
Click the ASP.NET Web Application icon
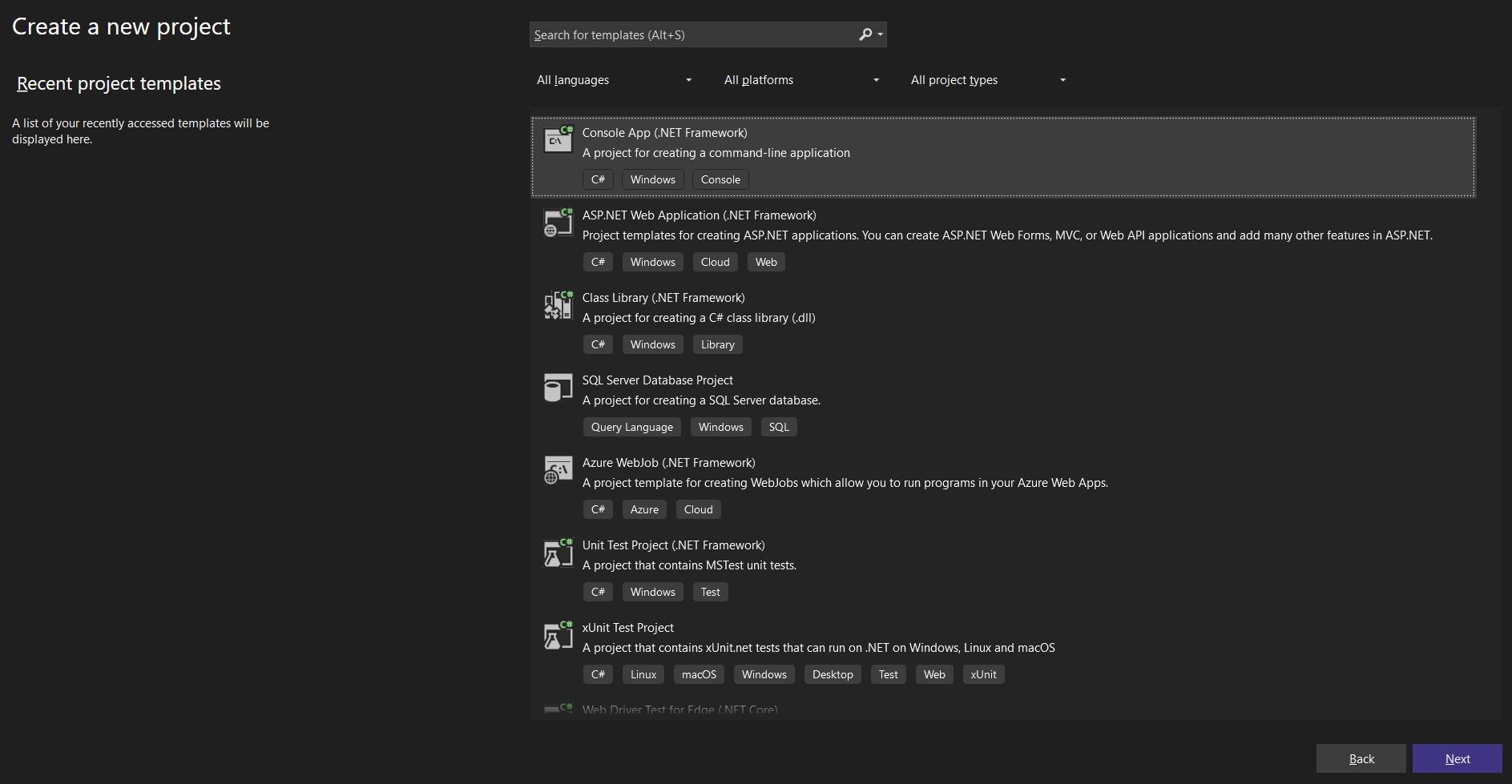coord(558,223)
